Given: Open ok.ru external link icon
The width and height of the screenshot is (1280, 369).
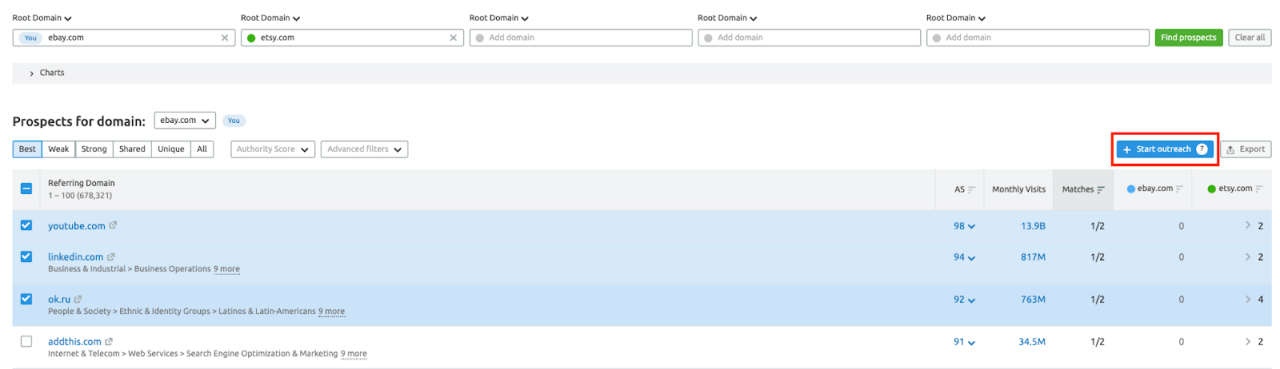Looking at the screenshot, I should [x=78, y=299].
